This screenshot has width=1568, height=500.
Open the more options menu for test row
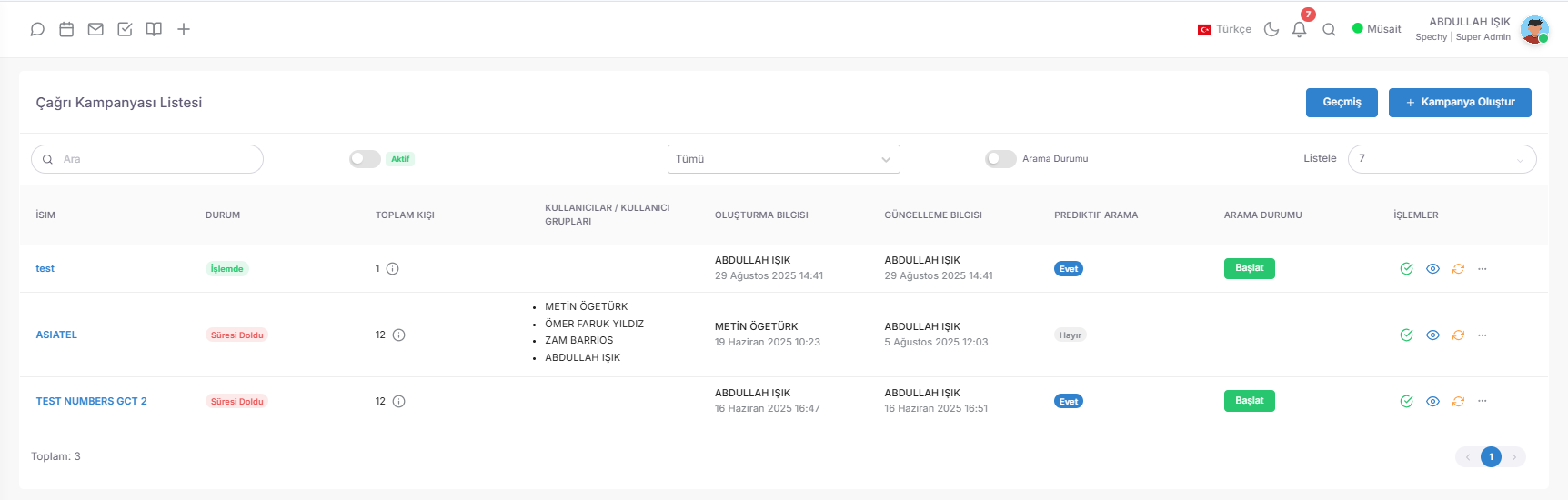pos(1483,268)
